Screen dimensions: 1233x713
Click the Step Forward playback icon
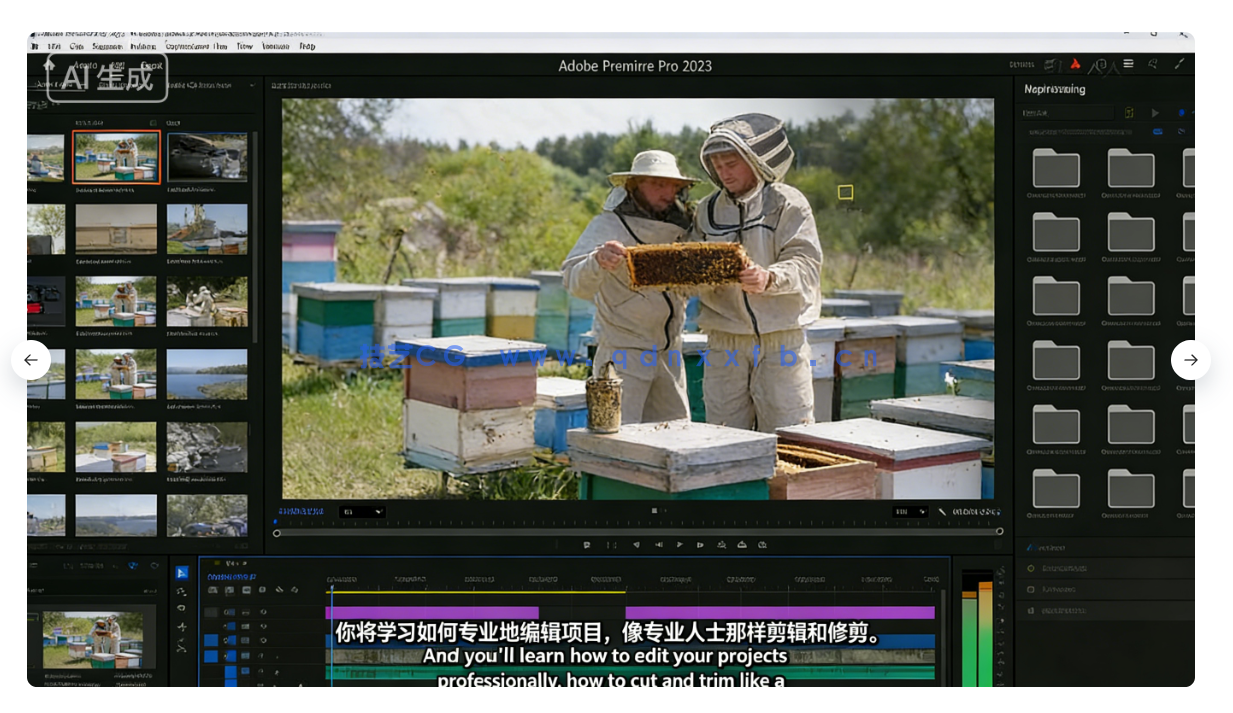tap(700, 545)
